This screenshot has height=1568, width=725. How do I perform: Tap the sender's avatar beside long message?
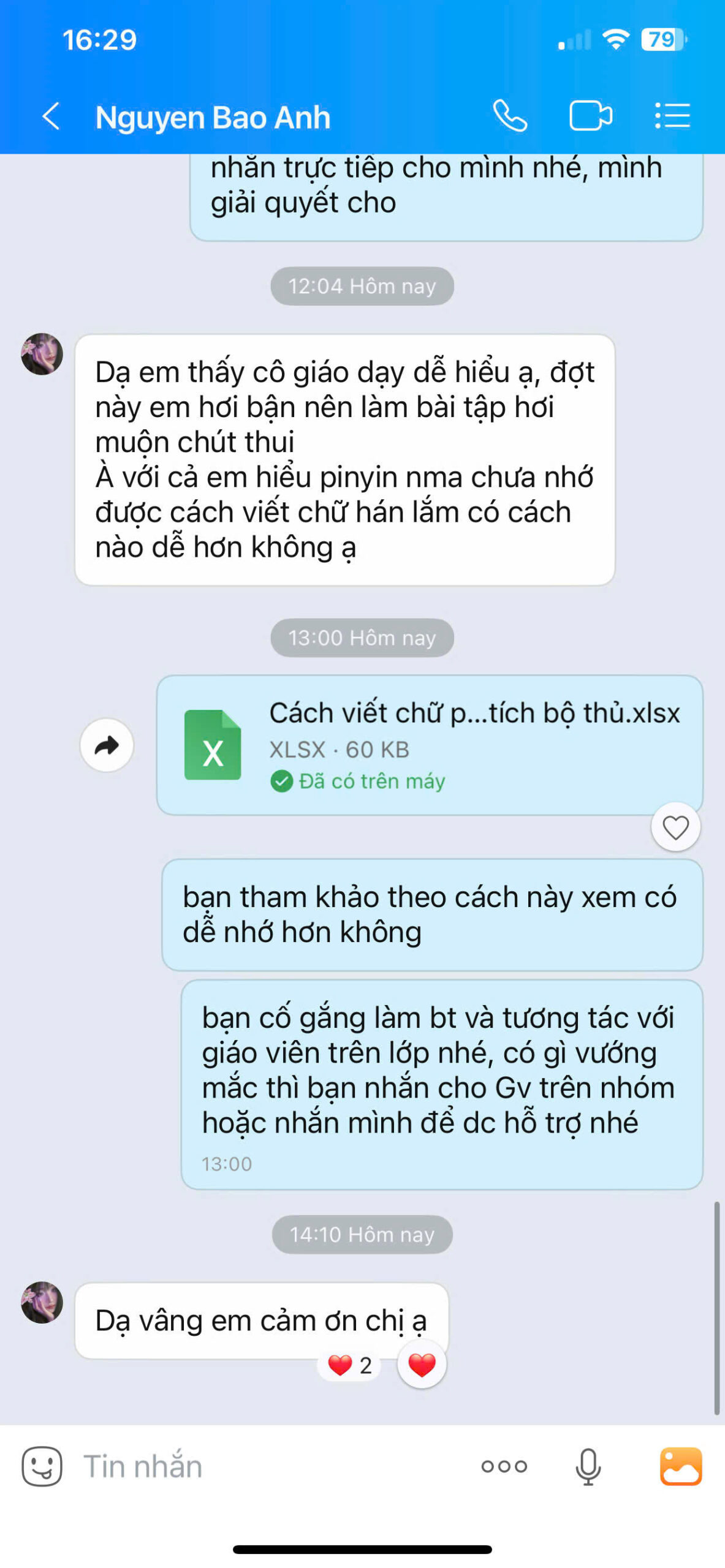tap(42, 353)
